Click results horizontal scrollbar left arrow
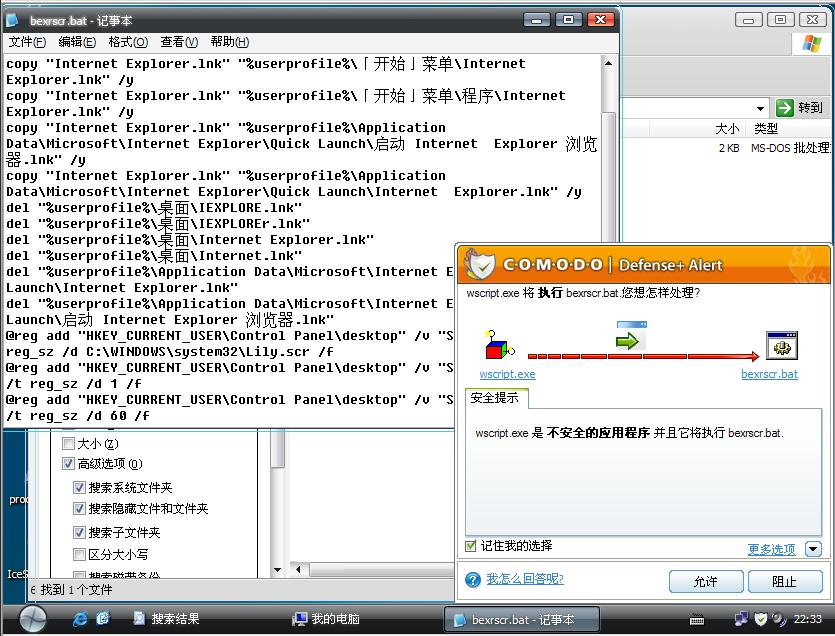The image size is (835, 636). [x=298, y=569]
